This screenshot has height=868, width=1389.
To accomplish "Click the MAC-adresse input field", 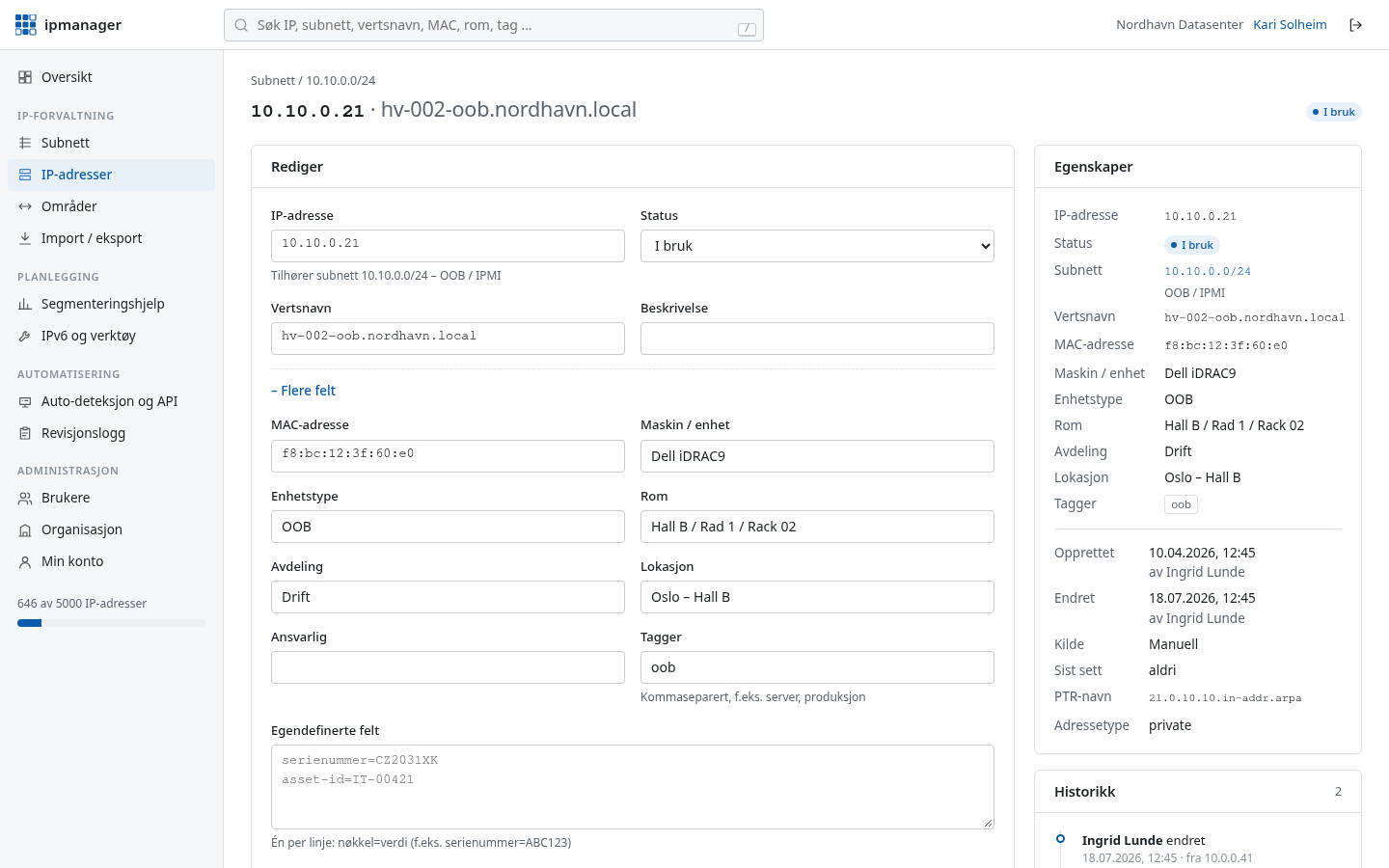I will tap(448, 456).
